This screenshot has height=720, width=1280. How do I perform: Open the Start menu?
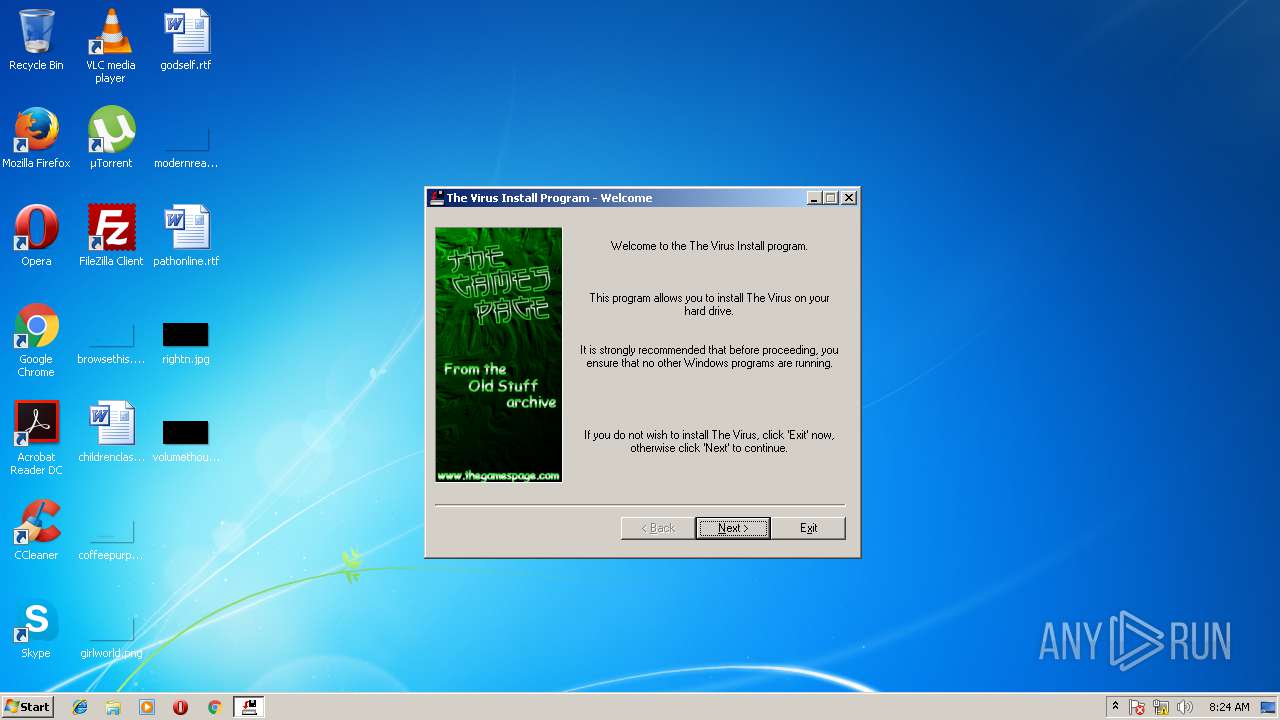[x=27, y=707]
